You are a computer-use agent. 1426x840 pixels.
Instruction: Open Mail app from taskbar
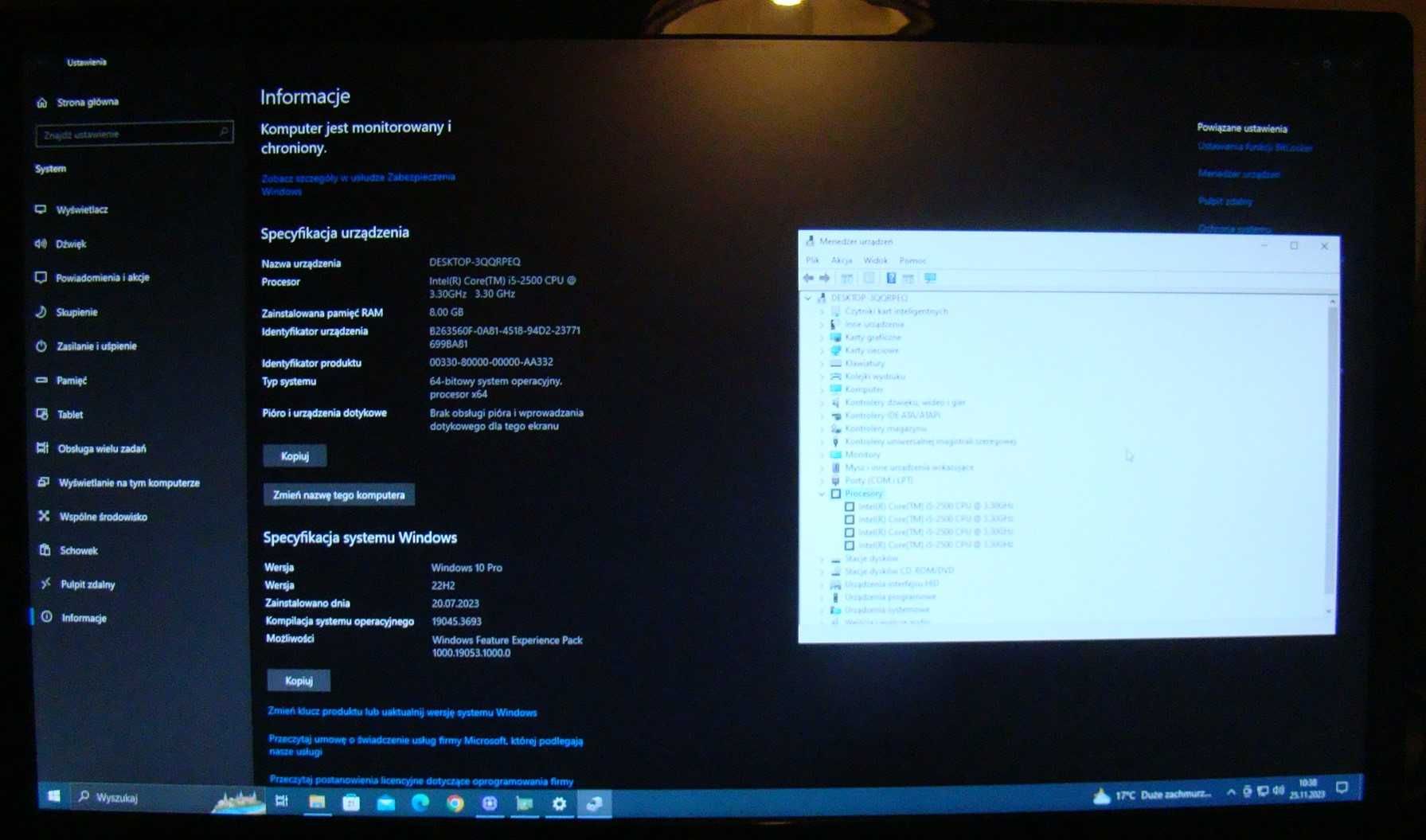point(385,803)
